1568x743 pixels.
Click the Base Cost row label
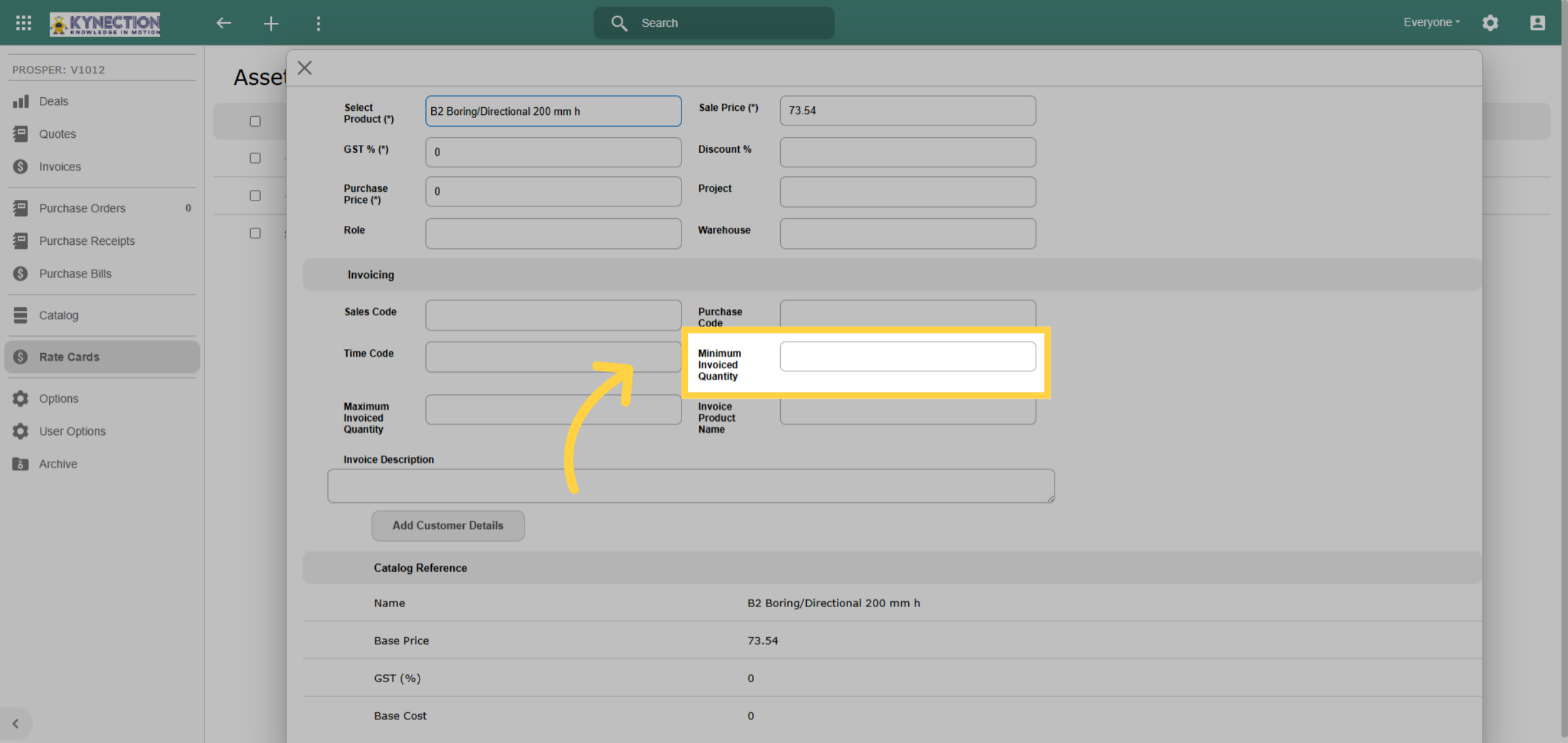click(x=400, y=716)
